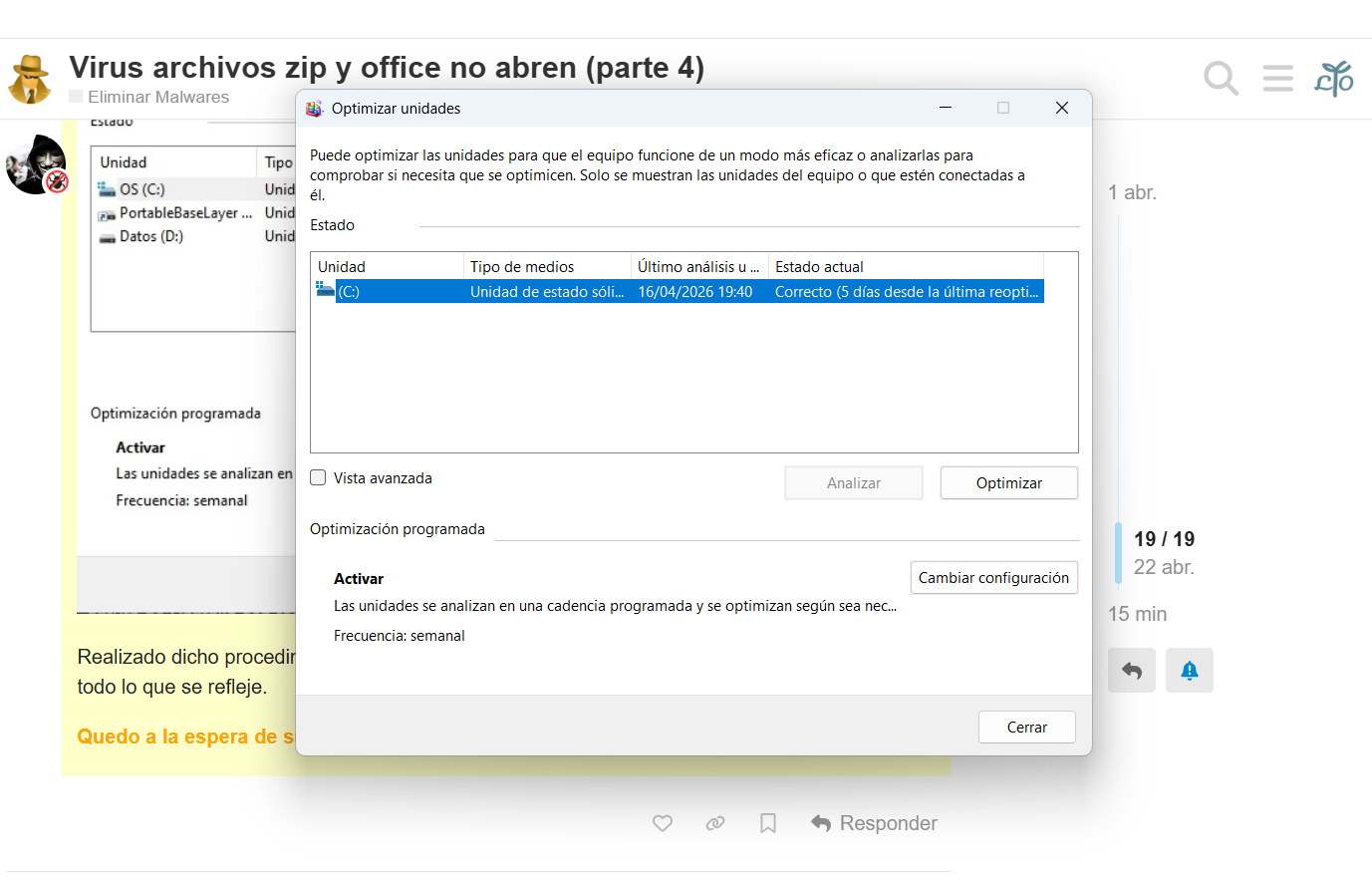Open the hamburger menu icon
The height and width of the screenshot is (884, 1372).
point(1277,78)
